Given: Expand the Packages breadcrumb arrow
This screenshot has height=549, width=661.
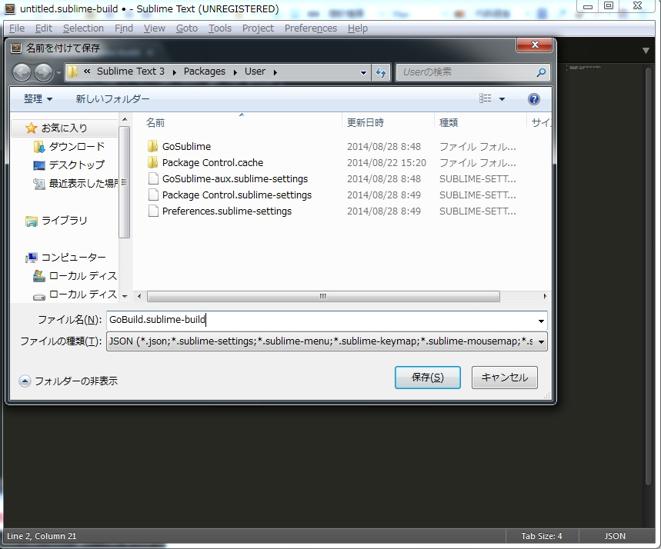Looking at the screenshot, I should point(235,72).
